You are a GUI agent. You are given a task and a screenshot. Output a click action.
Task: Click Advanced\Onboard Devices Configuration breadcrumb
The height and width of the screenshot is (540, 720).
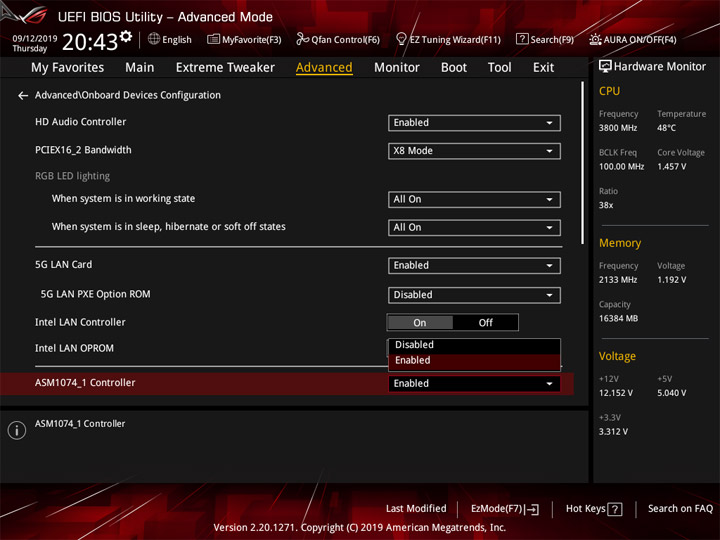click(x=128, y=96)
